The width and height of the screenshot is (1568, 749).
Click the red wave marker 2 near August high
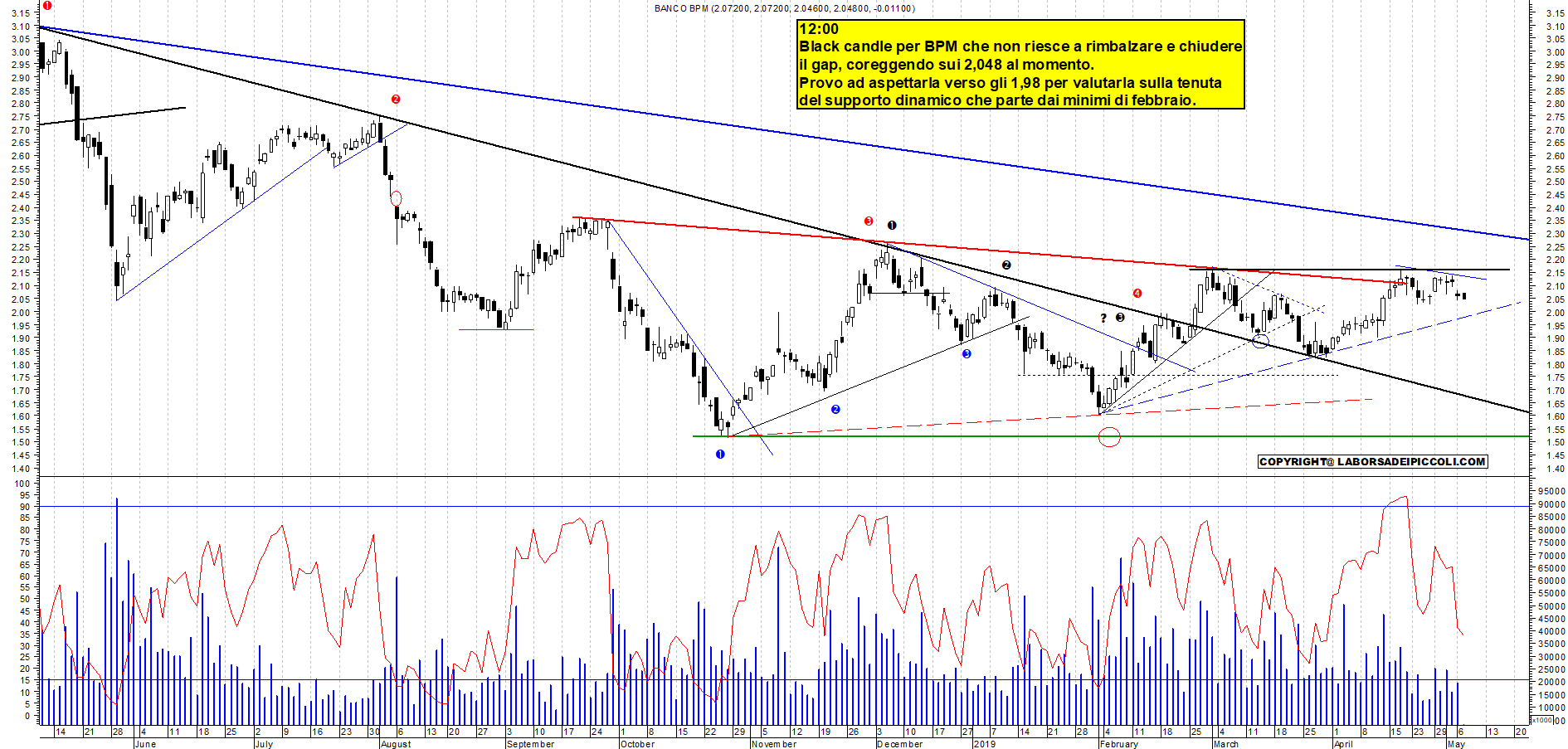[x=396, y=99]
